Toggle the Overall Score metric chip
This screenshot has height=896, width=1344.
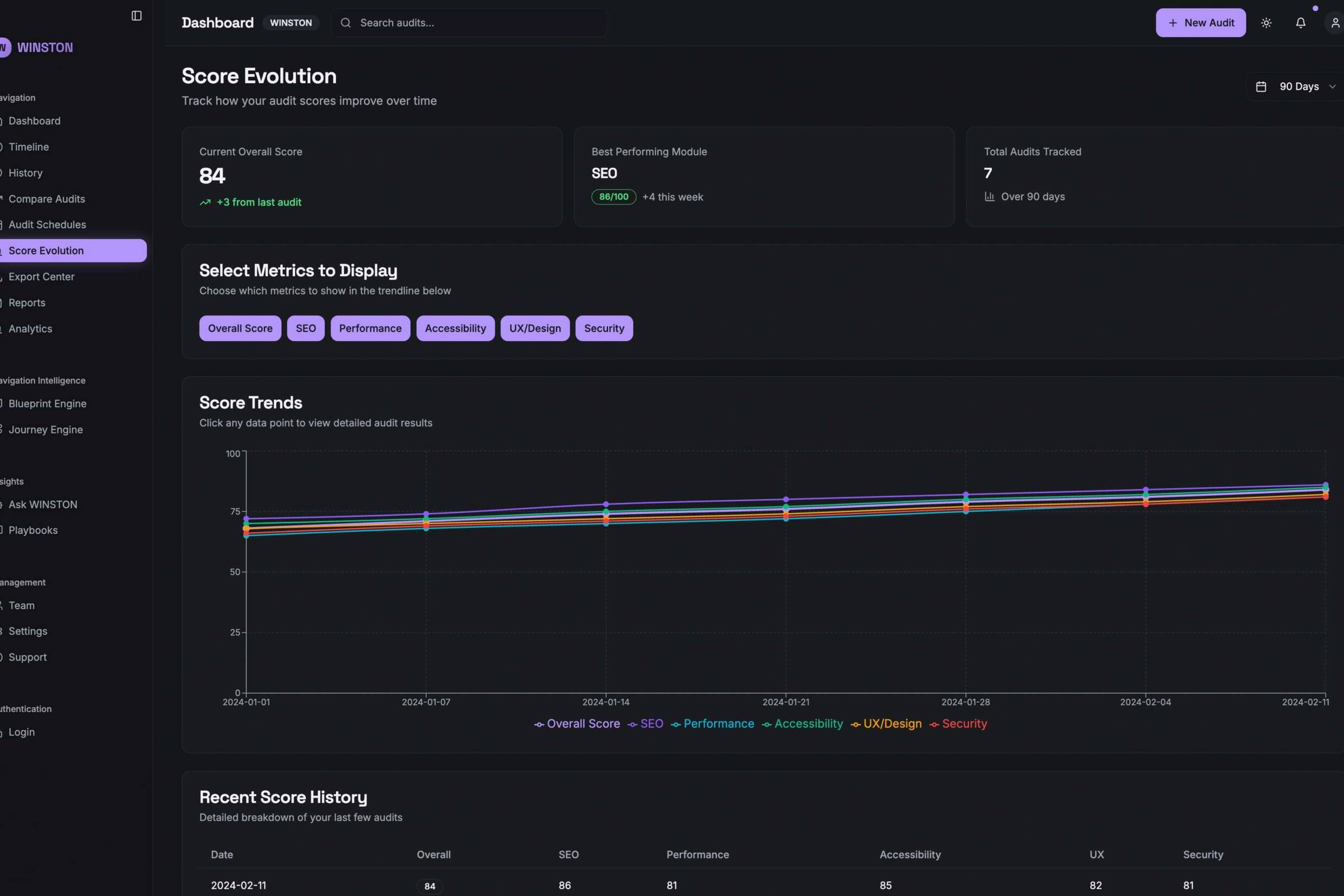[240, 329]
